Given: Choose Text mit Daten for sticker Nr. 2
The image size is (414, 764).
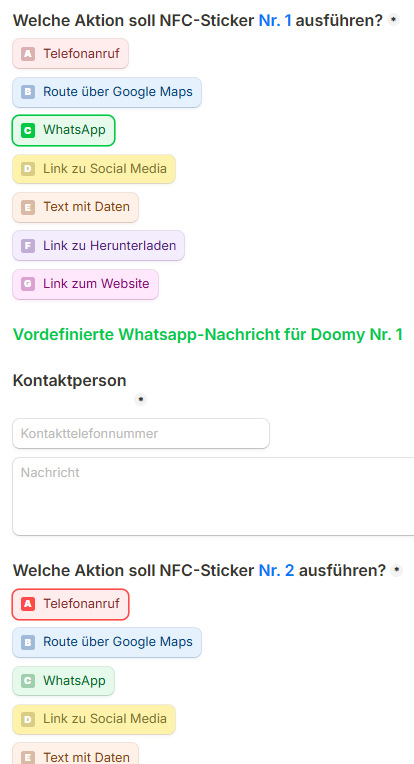Looking at the screenshot, I should point(75,754).
